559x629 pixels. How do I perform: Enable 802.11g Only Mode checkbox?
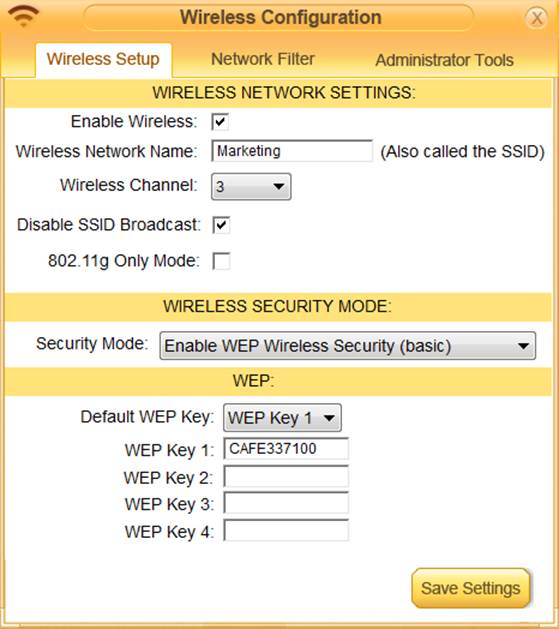click(221, 261)
